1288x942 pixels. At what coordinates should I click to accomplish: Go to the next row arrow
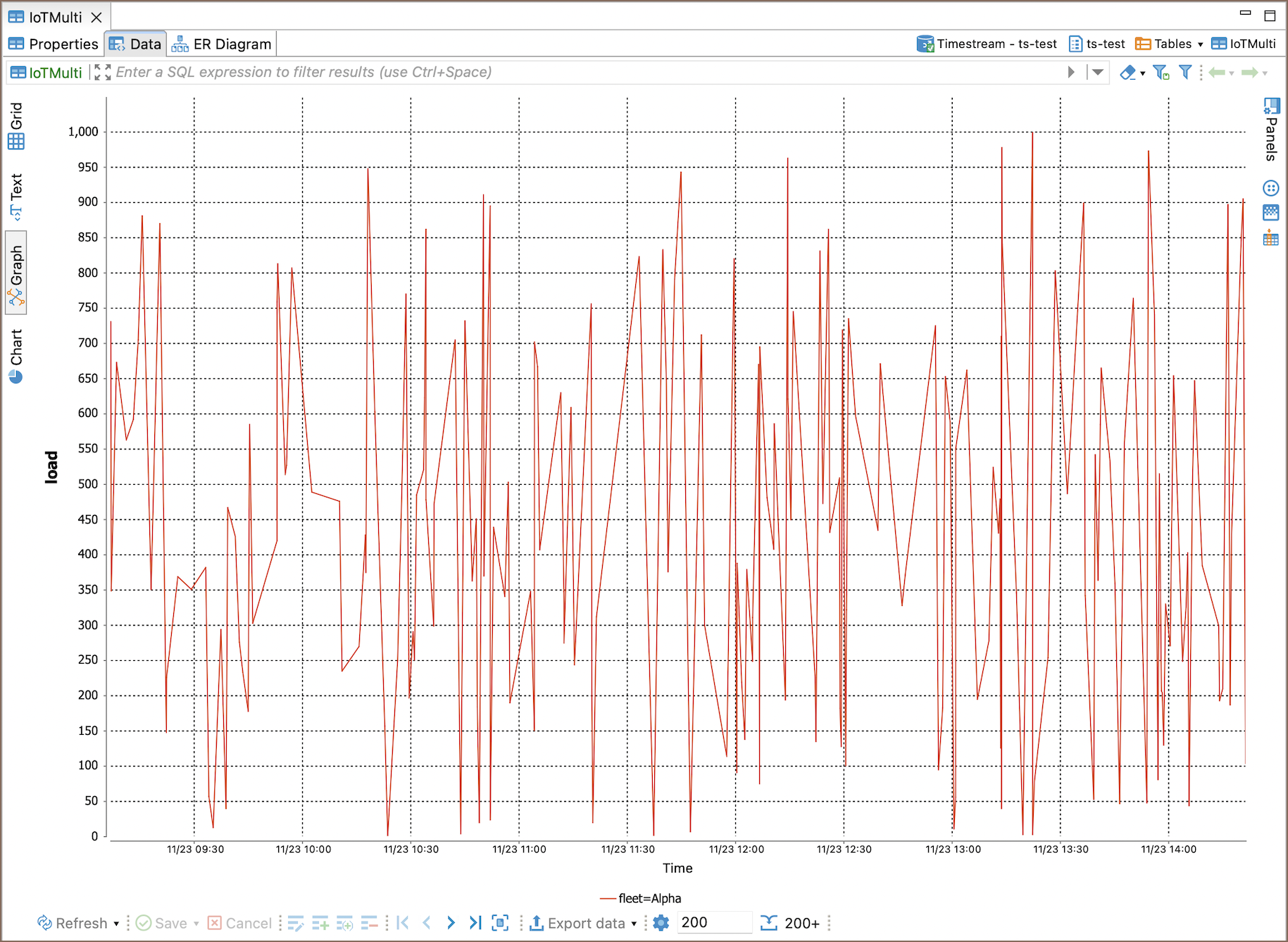tap(451, 923)
